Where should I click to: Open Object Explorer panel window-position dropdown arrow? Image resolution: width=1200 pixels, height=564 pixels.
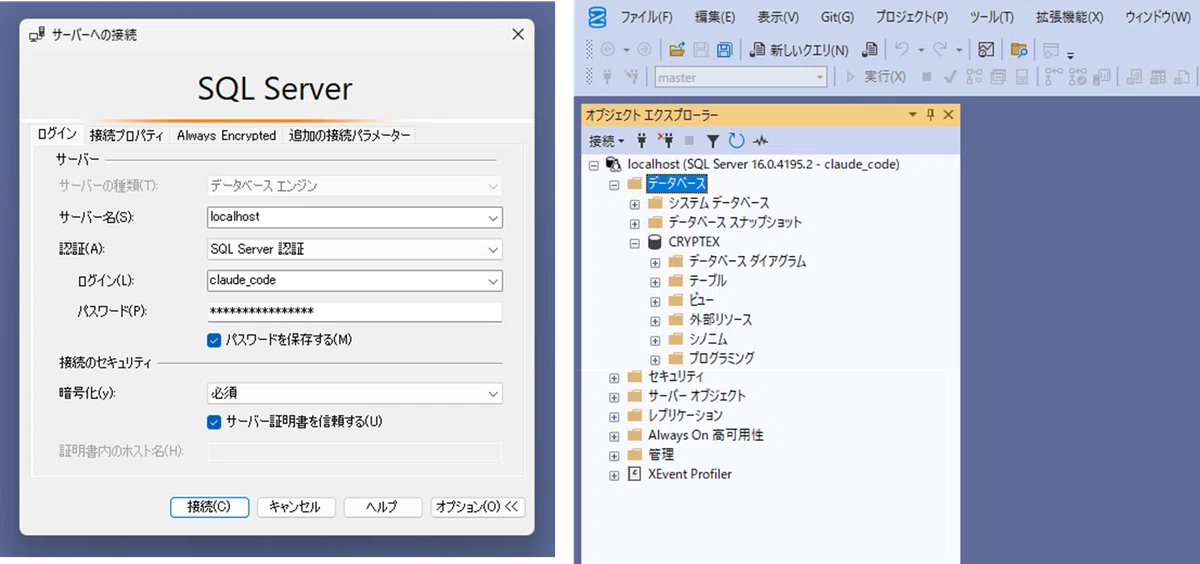(x=912, y=115)
